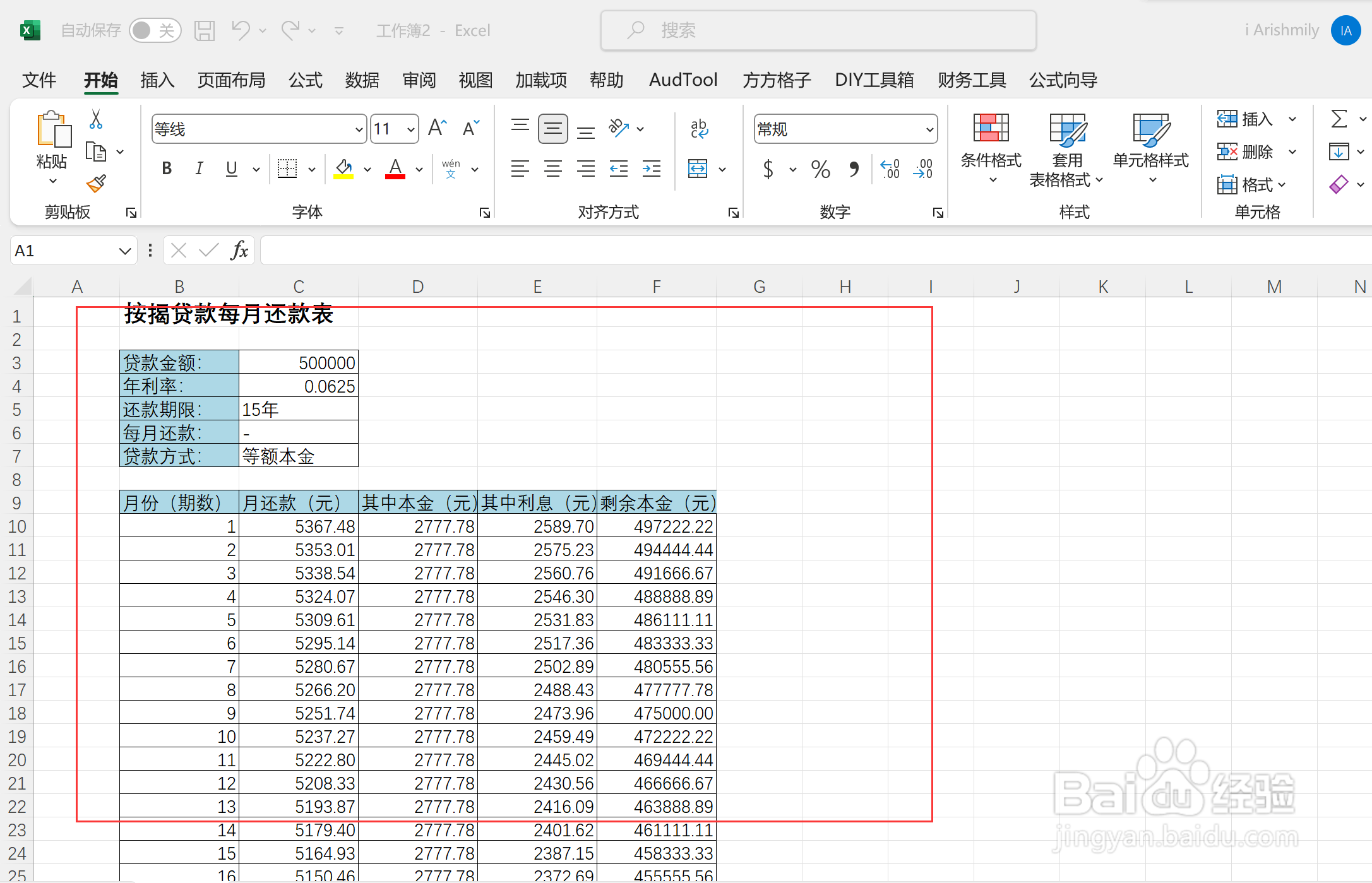Select the Format Painter brush

click(x=96, y=184)
